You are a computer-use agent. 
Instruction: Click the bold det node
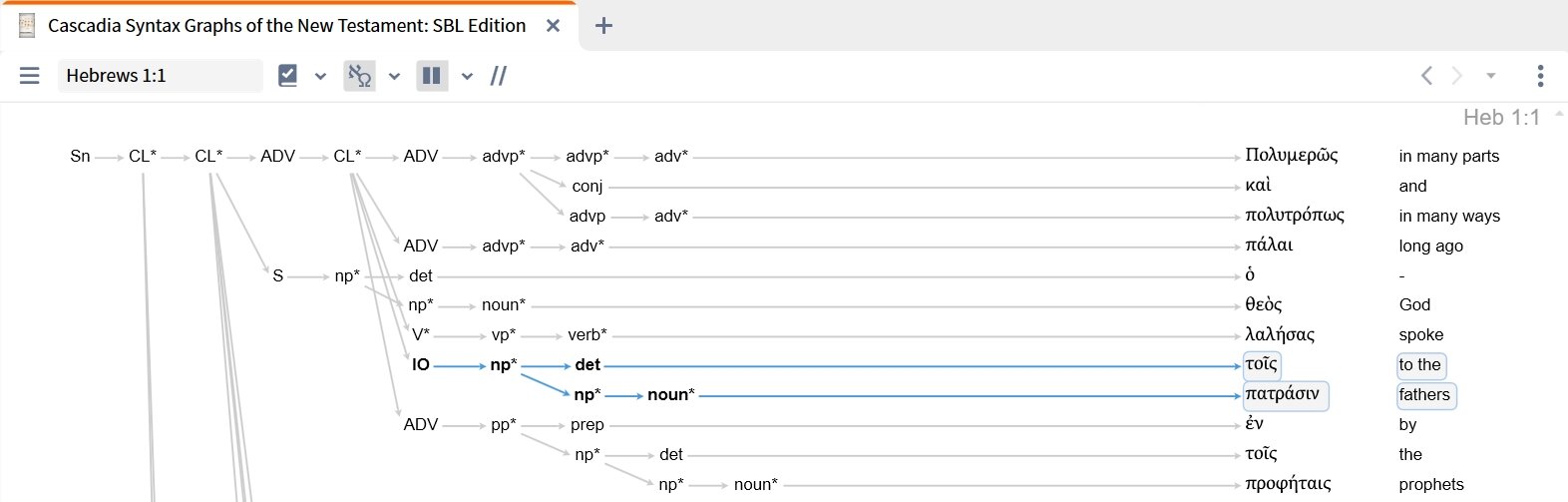pyautogui.click(x=588, y=365)
